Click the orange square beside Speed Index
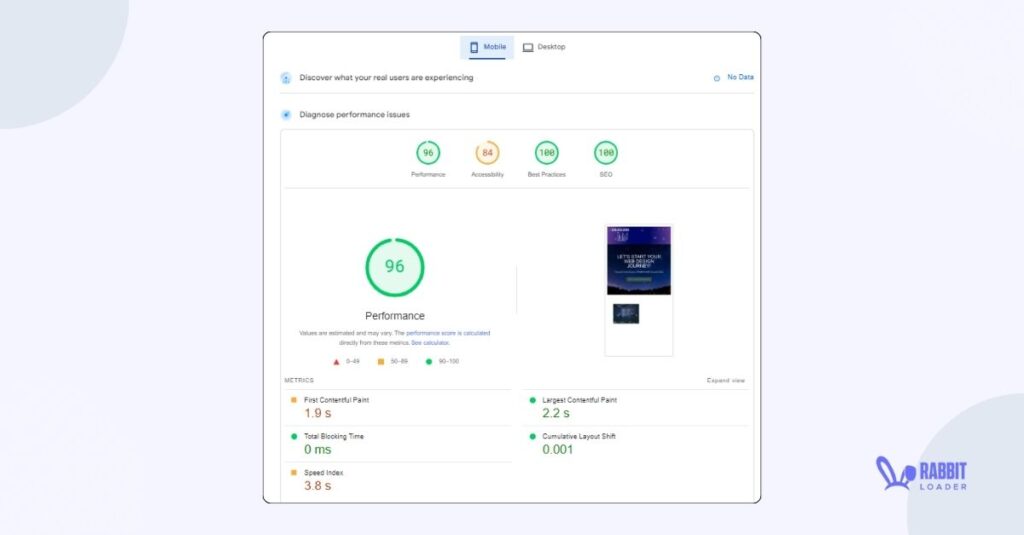 point(294,472)
